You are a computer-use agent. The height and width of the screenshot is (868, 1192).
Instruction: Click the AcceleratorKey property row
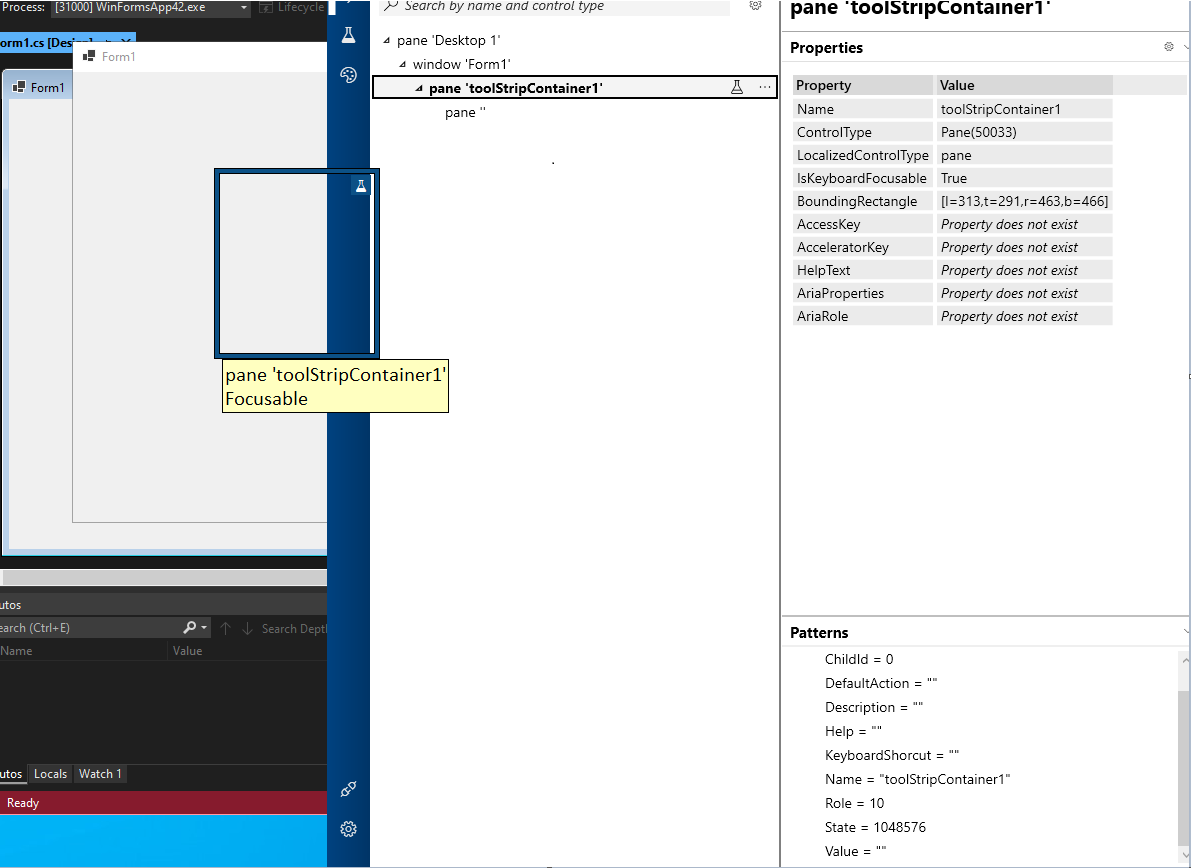[x=953, y=247]
